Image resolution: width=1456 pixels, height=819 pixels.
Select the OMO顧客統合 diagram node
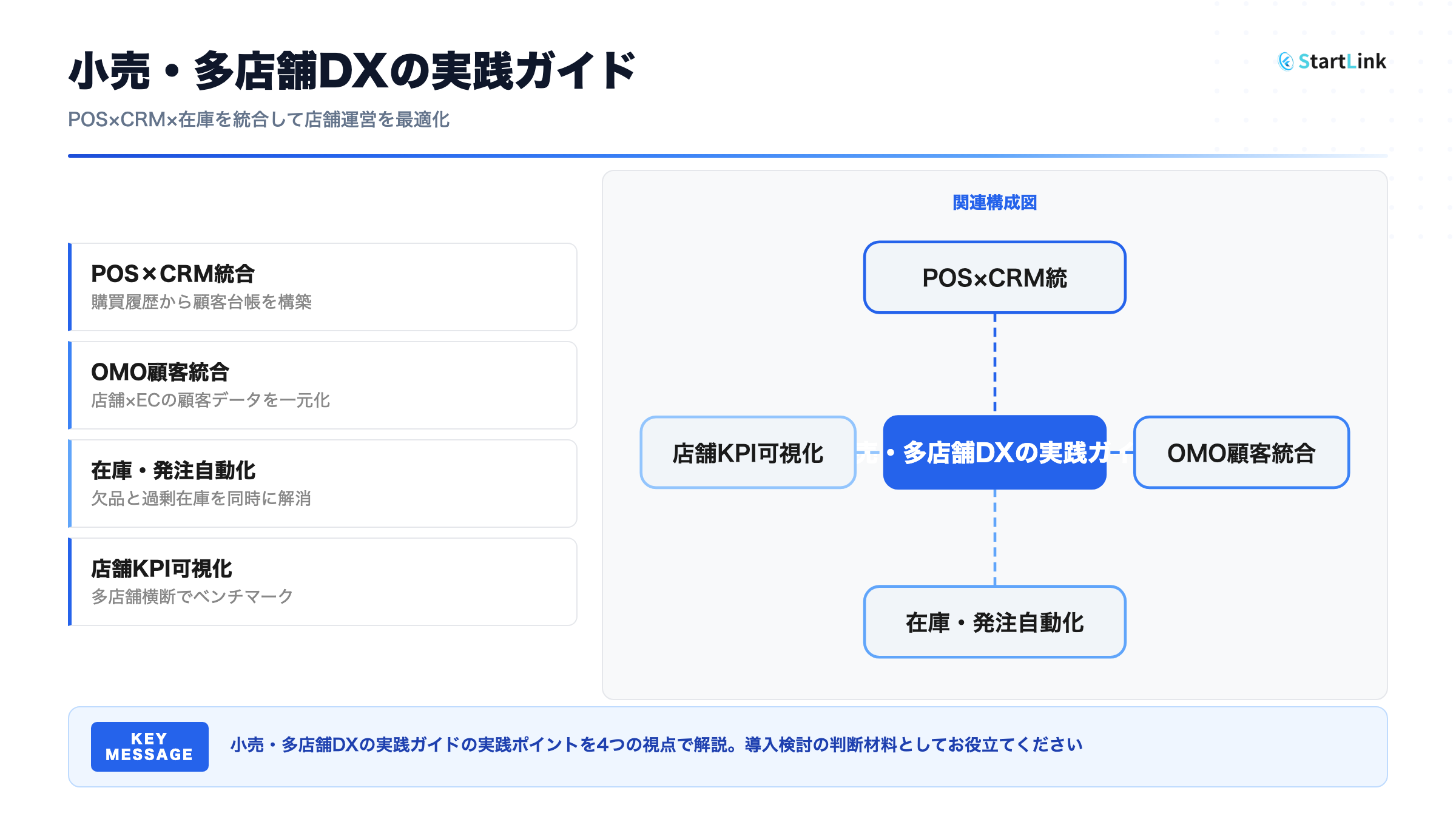(x=1241, y=453)
